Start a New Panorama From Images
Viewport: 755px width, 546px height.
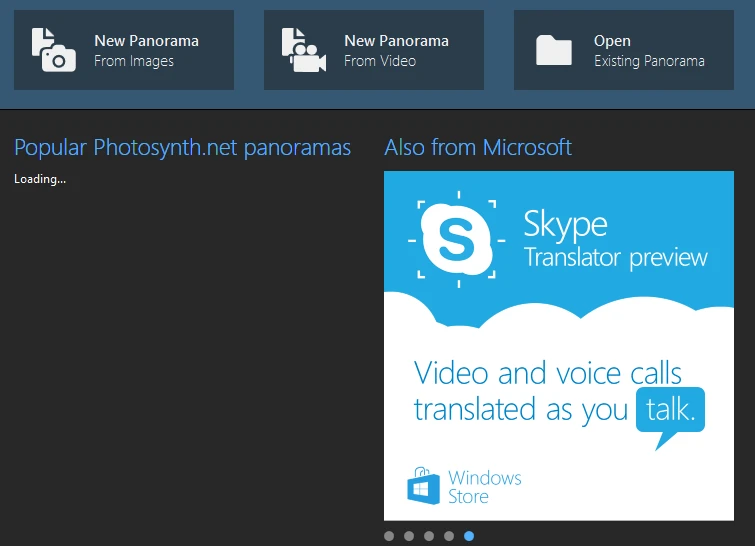pos(124,50)
